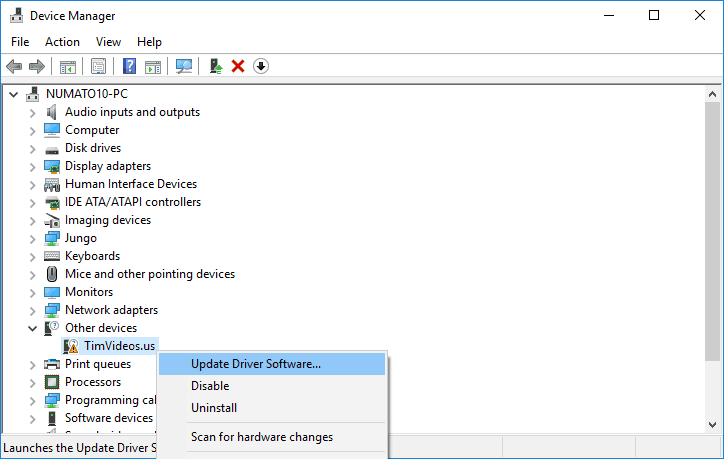Expand the Display adapters category

click(32, 167)
